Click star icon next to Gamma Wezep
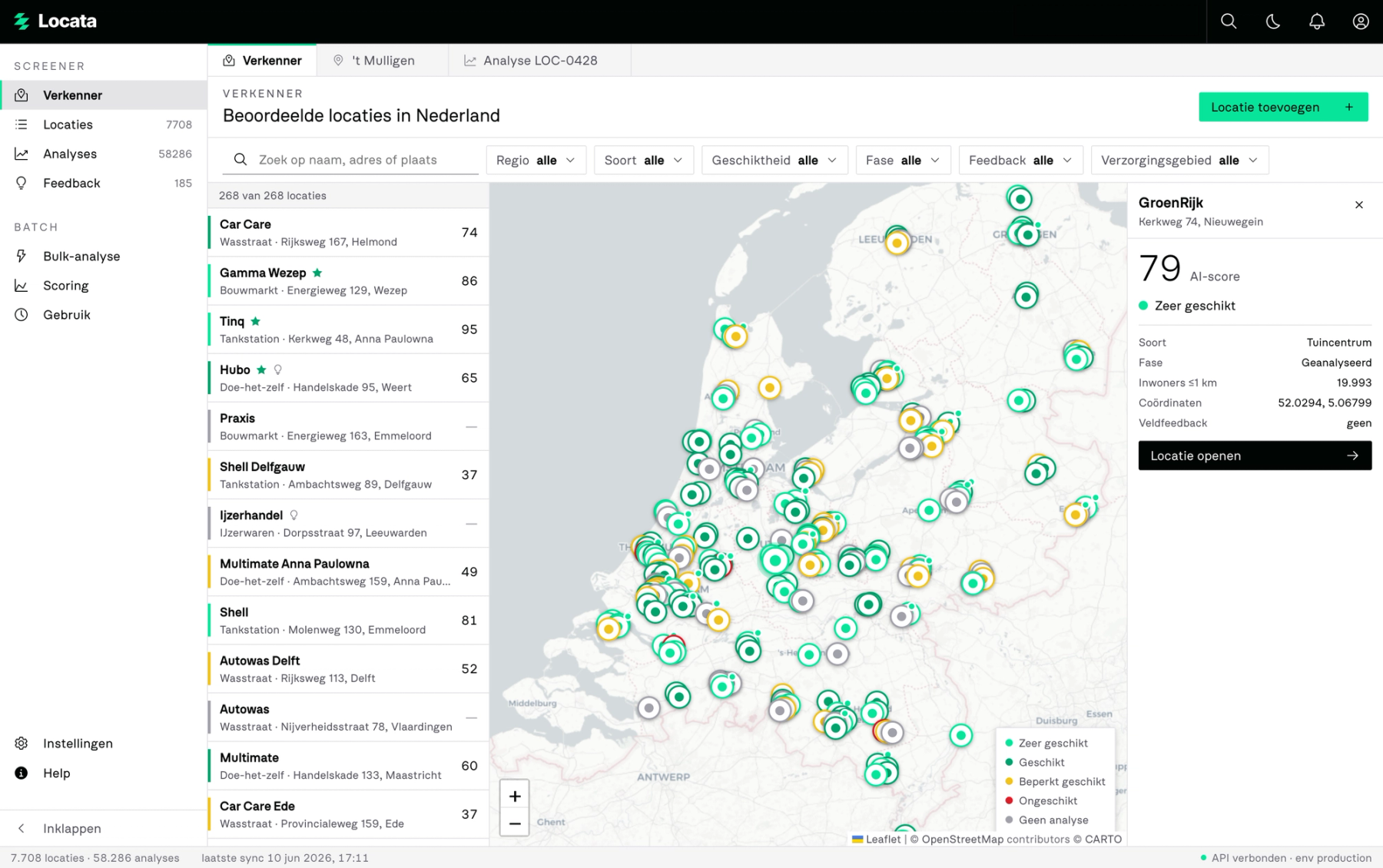1383x868 pixels. click(317, 273)
